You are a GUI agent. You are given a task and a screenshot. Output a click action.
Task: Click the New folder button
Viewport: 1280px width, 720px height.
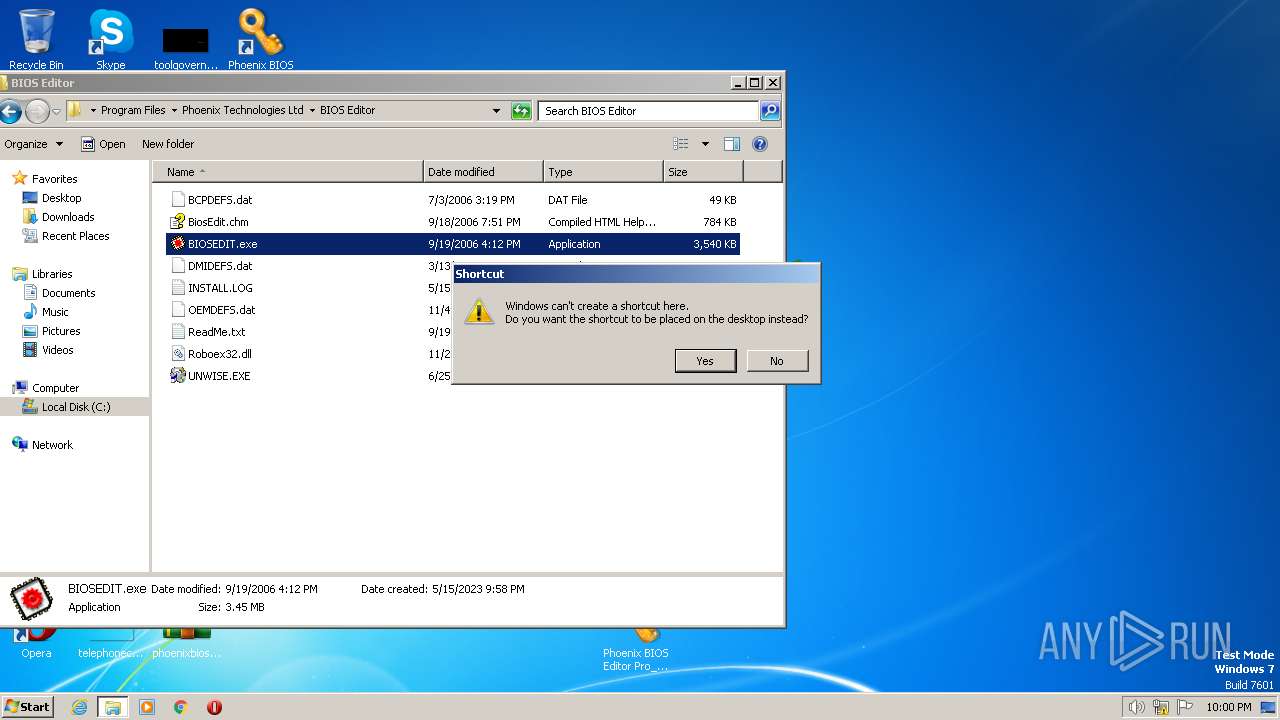coord(168,144)
